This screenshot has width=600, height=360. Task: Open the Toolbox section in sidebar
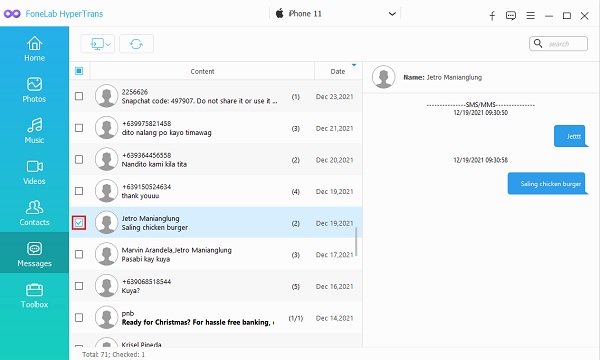[x=34, y=295]
